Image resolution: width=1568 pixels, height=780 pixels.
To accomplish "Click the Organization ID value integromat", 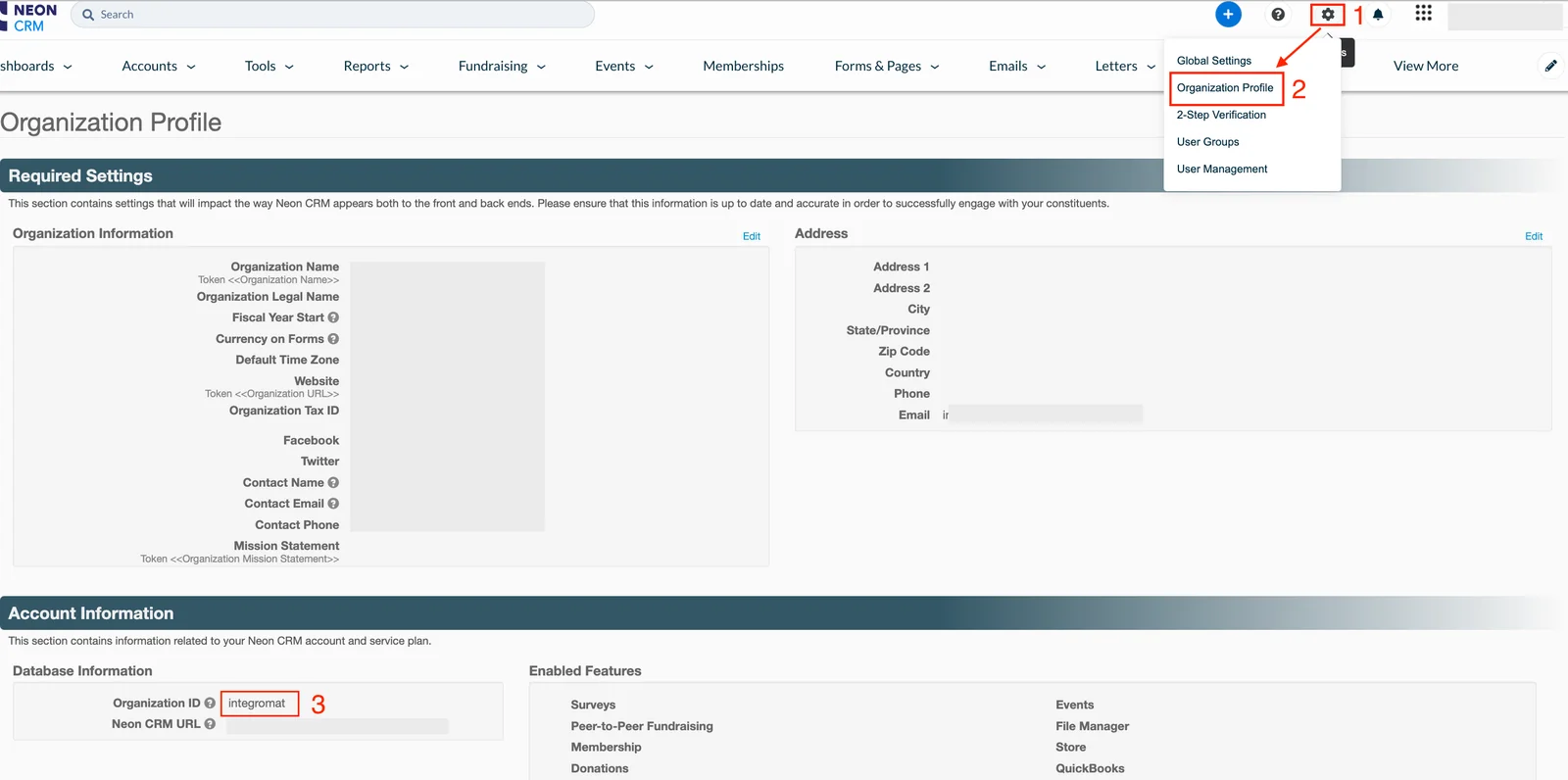I will [257, 704].
